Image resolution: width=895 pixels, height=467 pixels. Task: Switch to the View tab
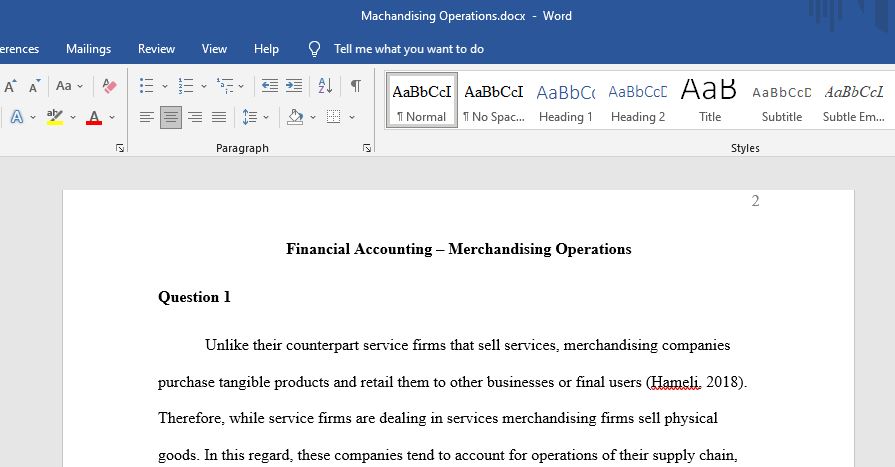[214, 49]
